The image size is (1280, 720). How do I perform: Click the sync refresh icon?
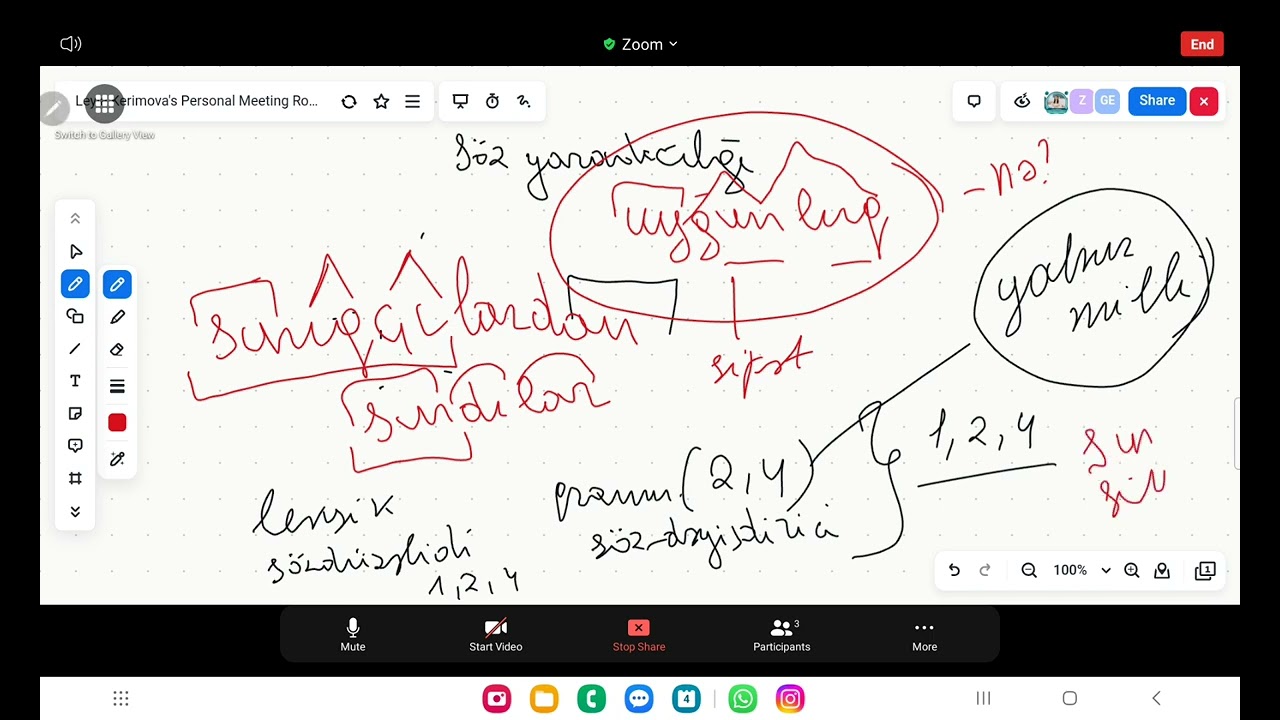[x=349, y=101]
